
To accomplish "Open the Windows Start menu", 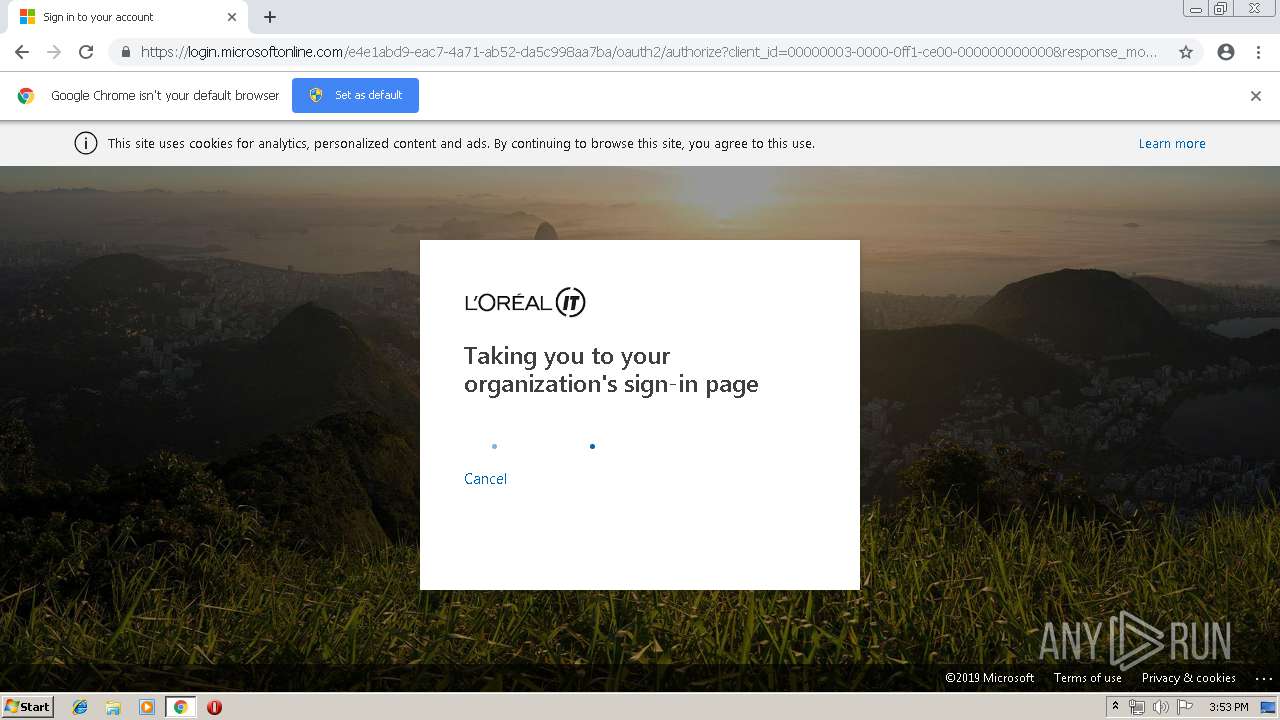I will pos(28,707).
